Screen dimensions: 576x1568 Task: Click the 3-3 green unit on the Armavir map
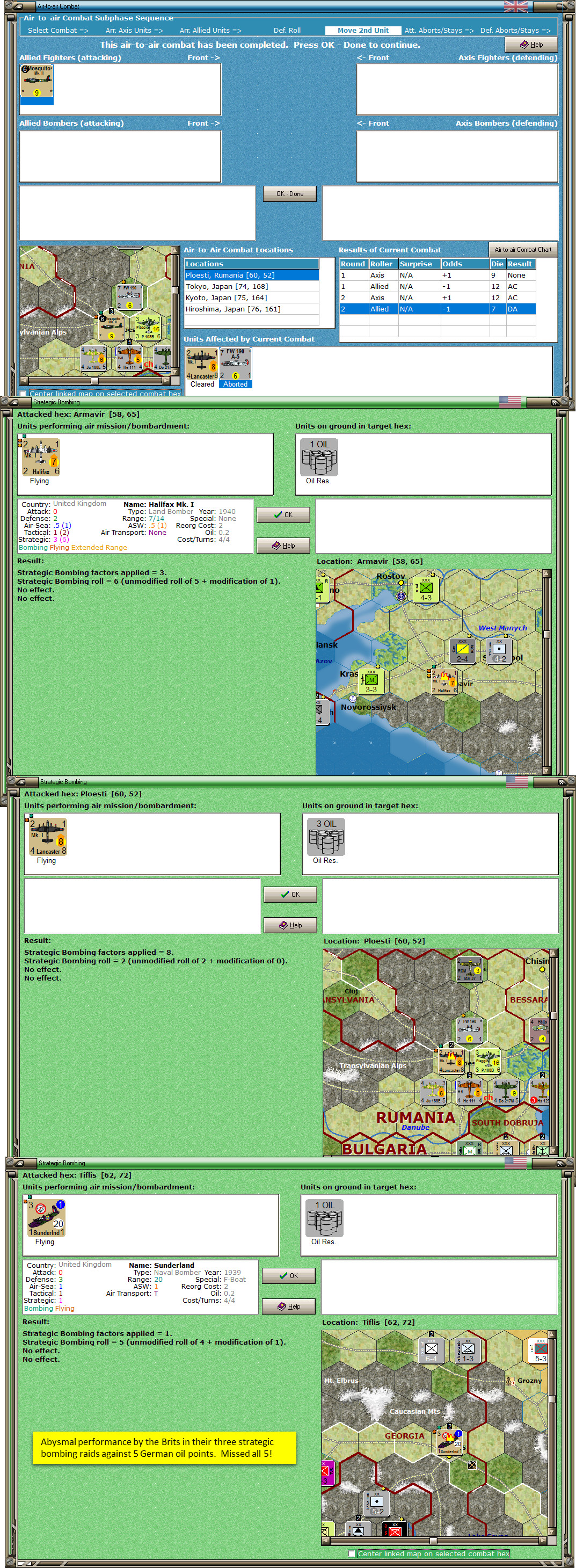371,681
